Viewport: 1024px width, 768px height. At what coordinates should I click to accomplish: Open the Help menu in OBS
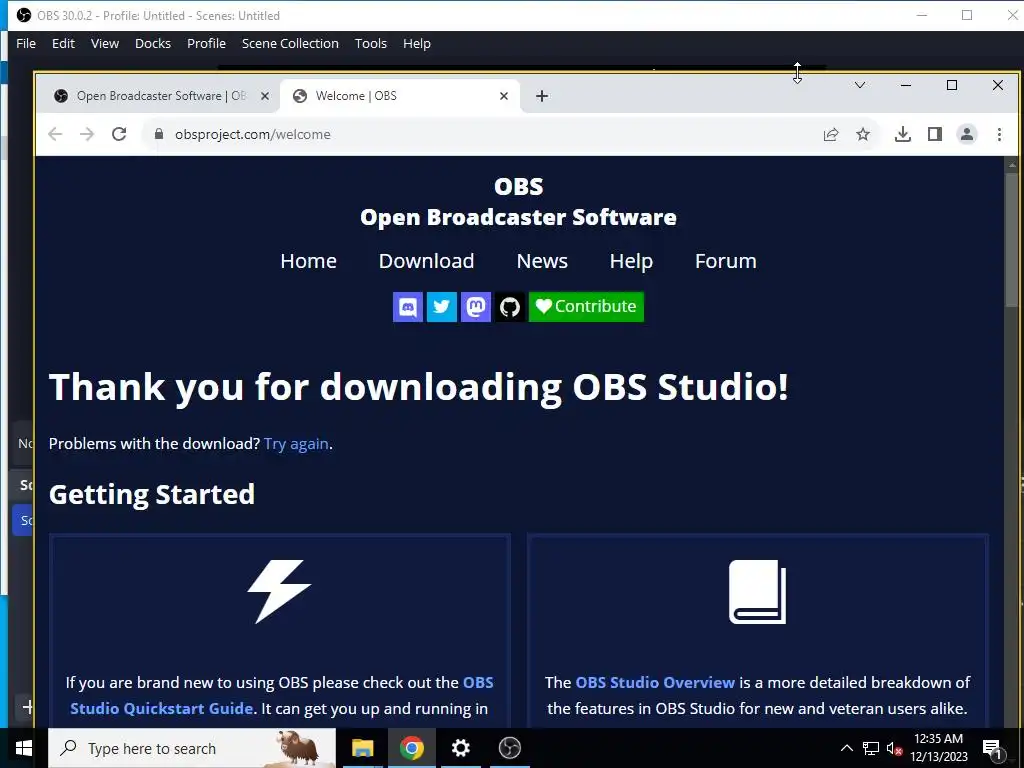click(x=417, y=44)
